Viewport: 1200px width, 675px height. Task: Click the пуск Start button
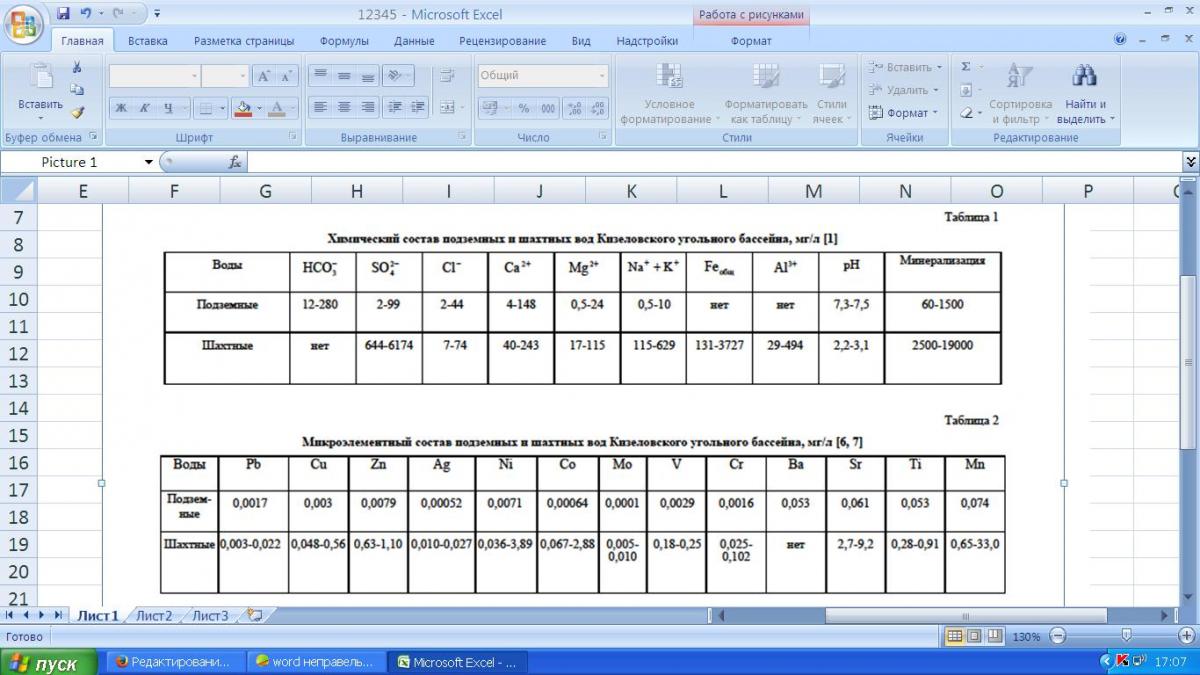tap(48, 663)
